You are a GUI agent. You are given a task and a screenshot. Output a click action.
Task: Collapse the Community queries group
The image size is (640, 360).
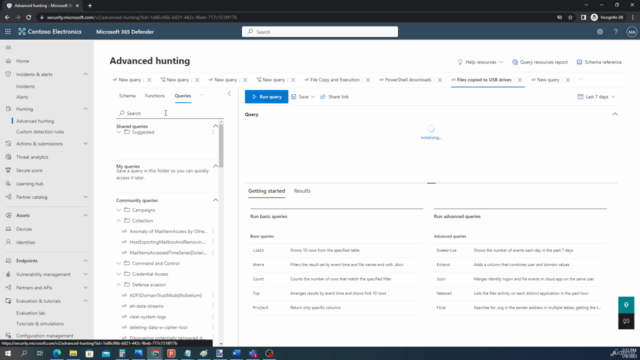point(215,200)
